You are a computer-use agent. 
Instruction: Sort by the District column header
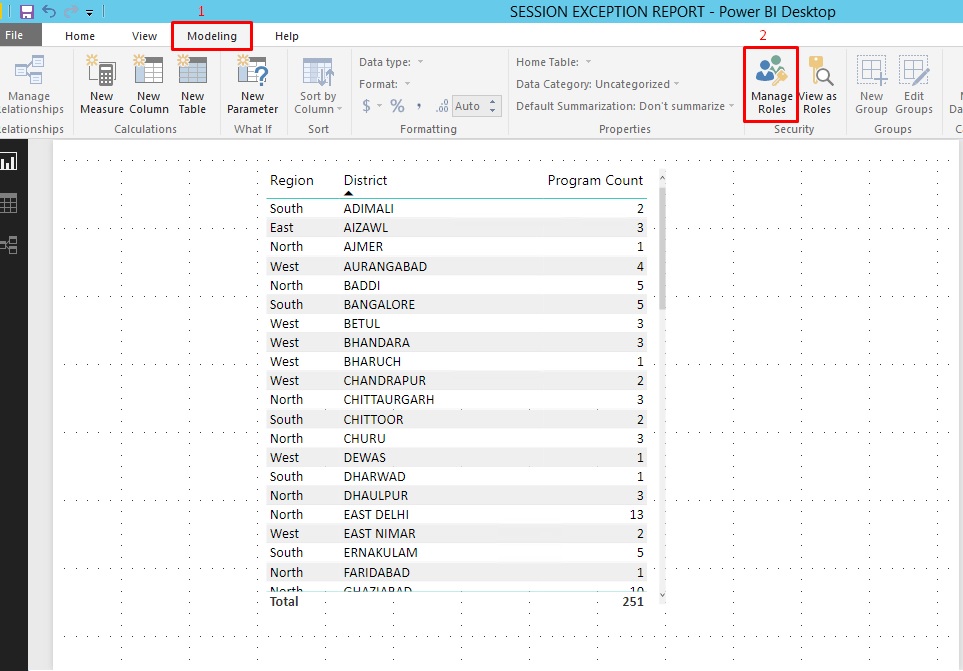click(365, 180)
